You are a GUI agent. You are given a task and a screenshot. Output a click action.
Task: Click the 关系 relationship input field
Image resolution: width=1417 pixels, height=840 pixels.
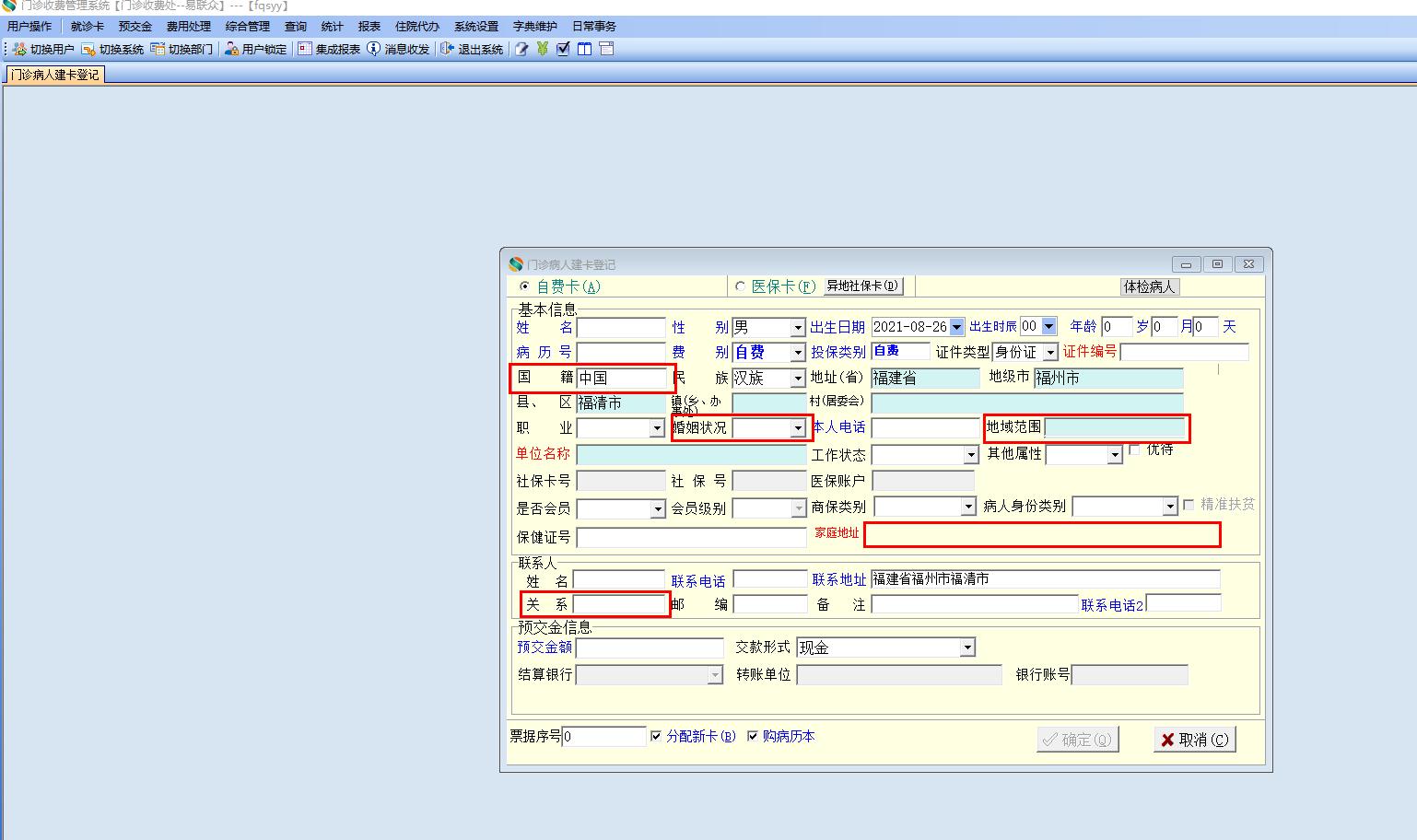(620, 604)
